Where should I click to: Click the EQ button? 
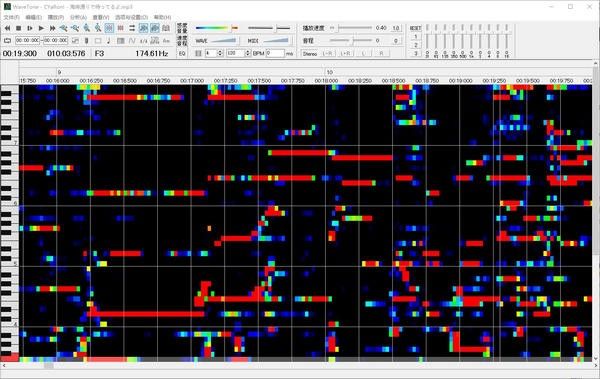point(182,53)
